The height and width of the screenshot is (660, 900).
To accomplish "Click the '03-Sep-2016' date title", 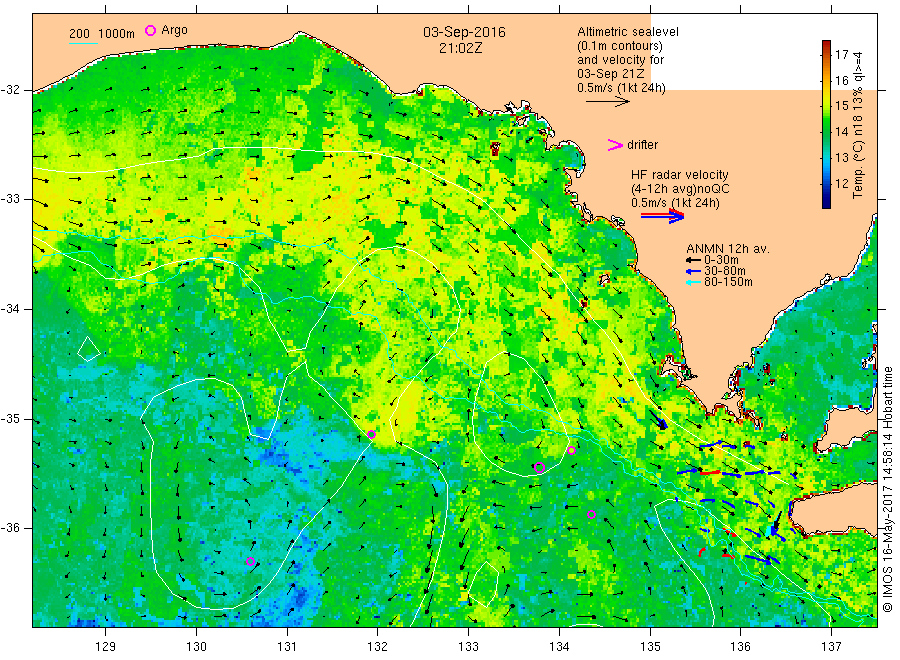I will point(464,32).
